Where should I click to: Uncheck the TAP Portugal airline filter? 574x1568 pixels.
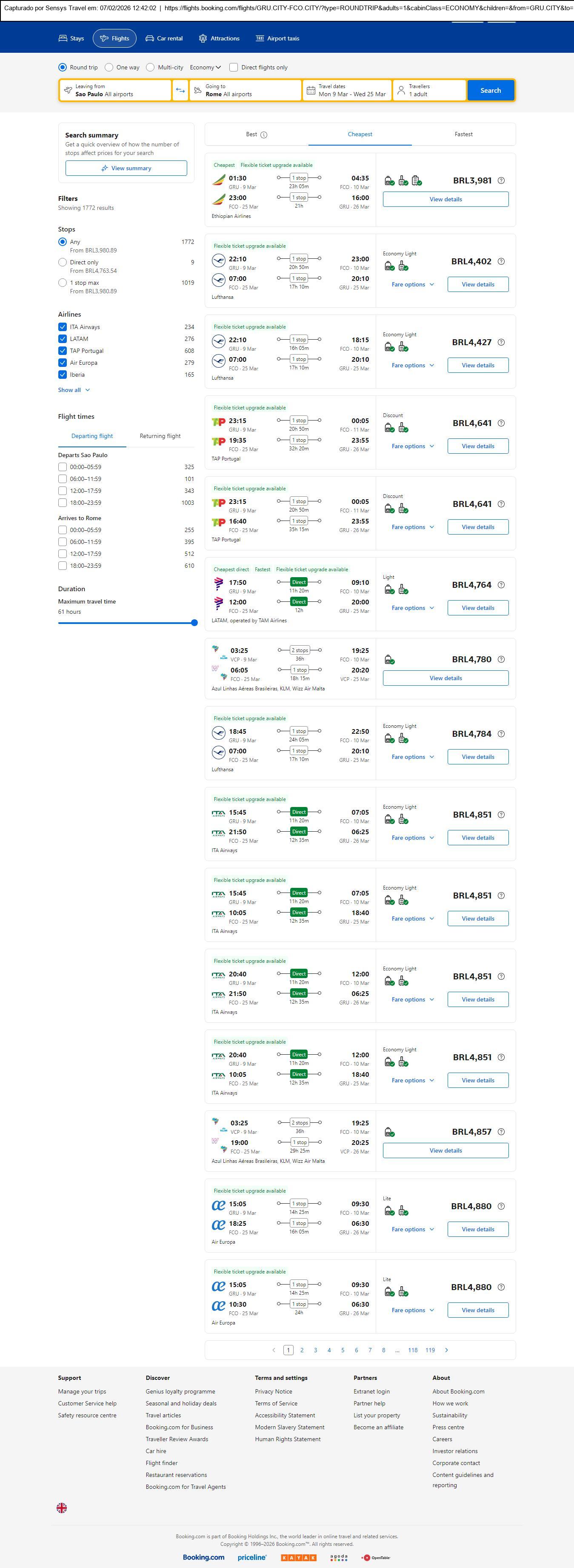point(62,351)
